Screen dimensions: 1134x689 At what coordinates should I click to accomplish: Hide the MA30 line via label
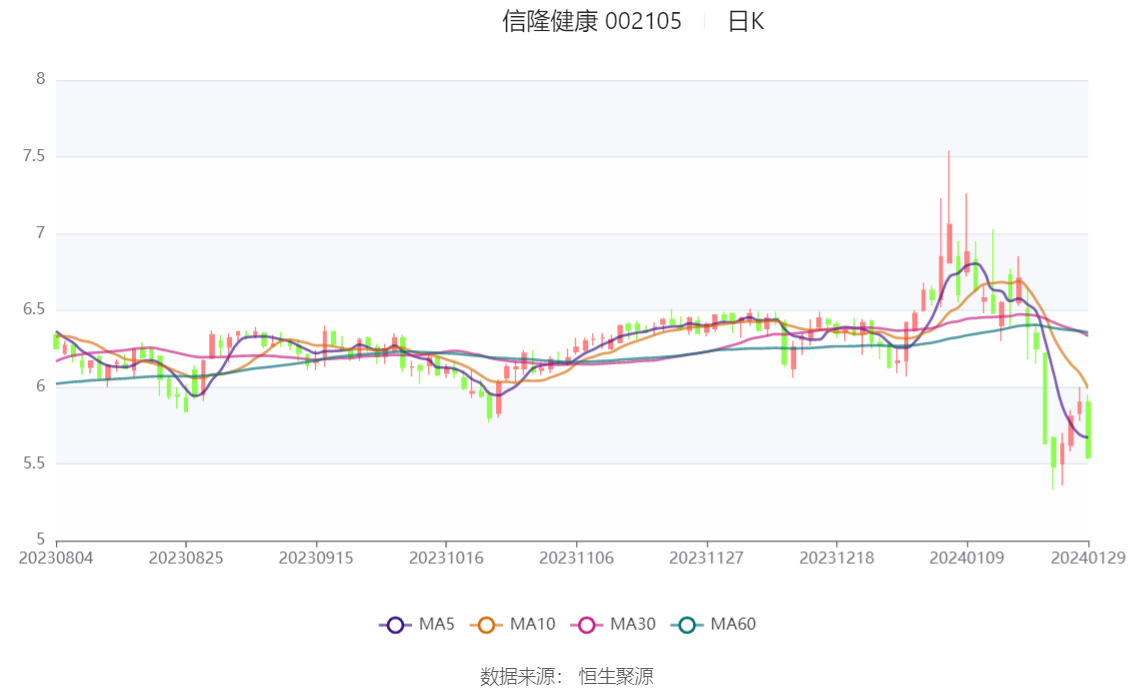(633, 624)
